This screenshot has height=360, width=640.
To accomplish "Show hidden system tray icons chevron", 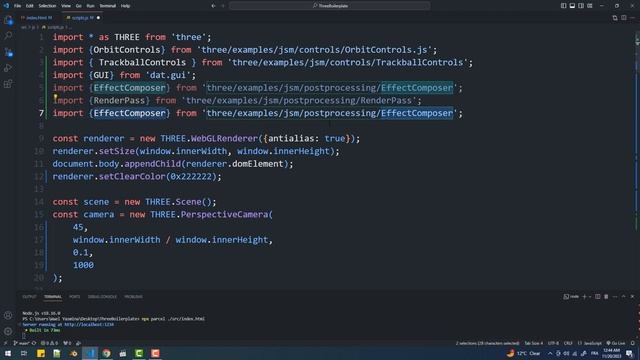I will (550, 353).
